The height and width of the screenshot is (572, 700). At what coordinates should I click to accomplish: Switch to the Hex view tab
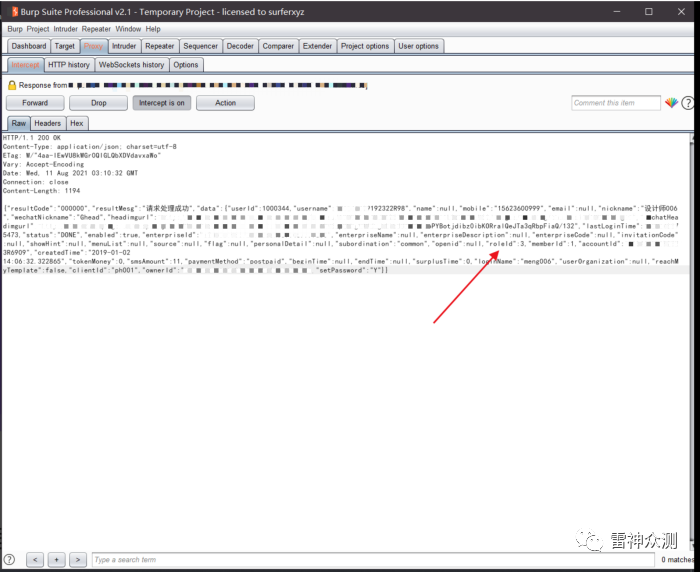coord(77,123)
